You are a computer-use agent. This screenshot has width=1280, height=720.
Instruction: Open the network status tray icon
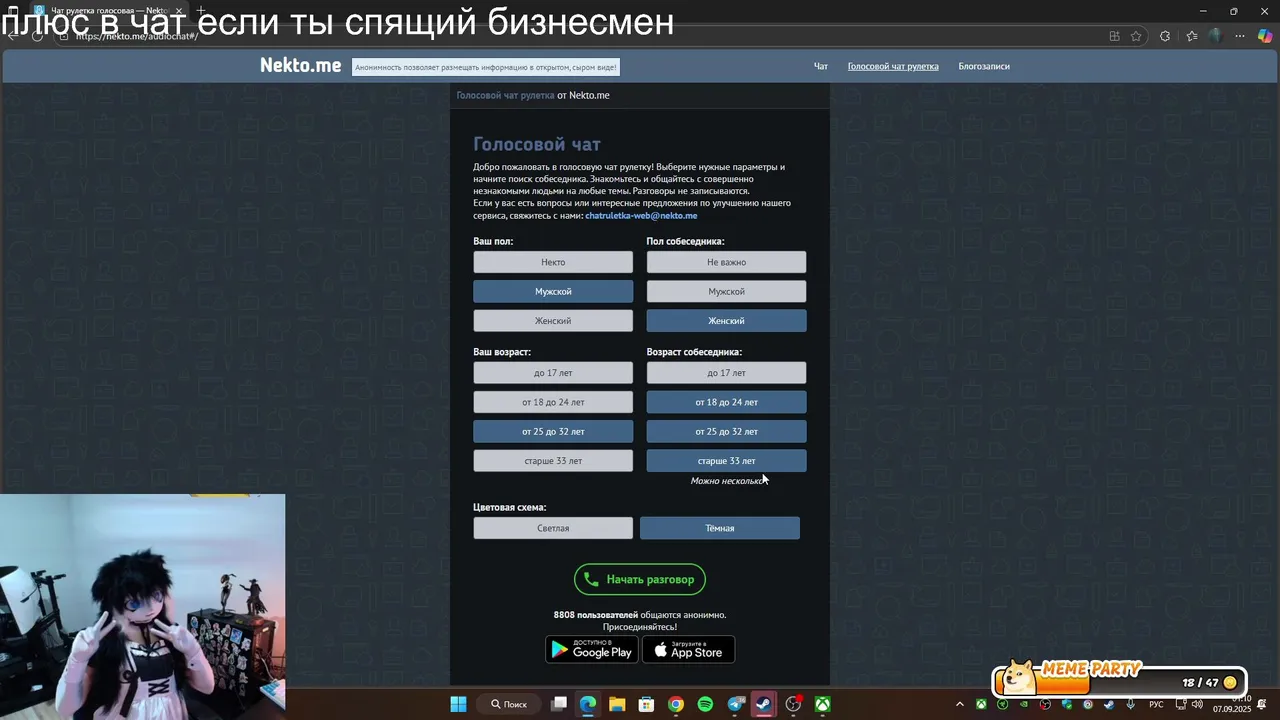(x=1181, y=704)
